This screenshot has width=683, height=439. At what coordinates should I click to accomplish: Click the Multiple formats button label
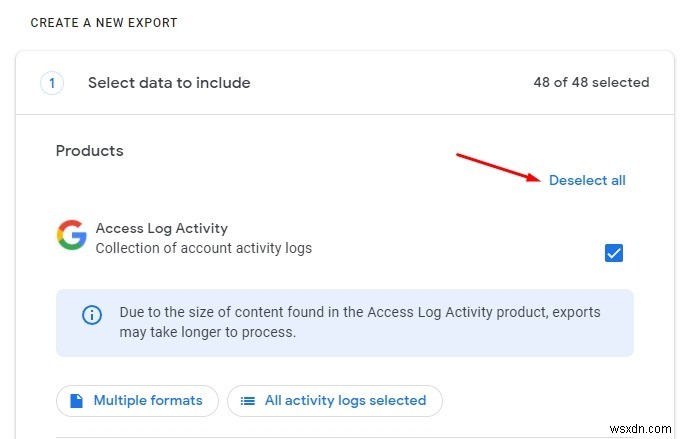coord(148,401)
